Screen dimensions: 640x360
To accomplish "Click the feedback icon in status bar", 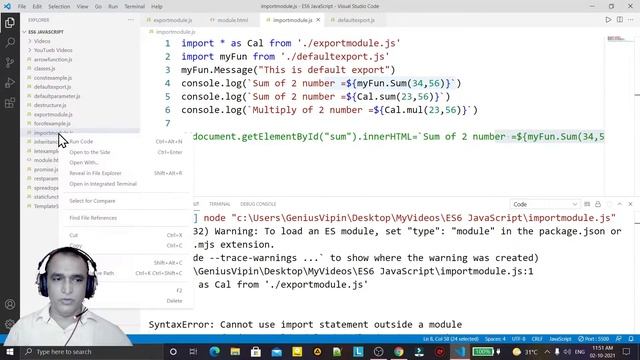I will (x=619, y=339).
